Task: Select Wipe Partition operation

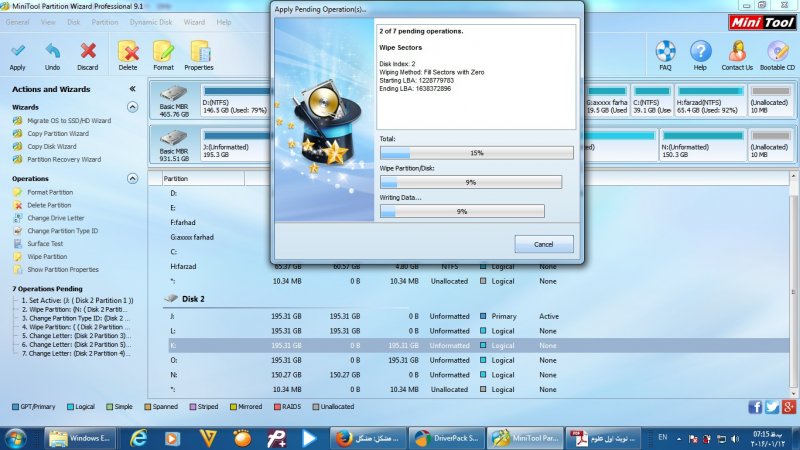Action: 47,257
